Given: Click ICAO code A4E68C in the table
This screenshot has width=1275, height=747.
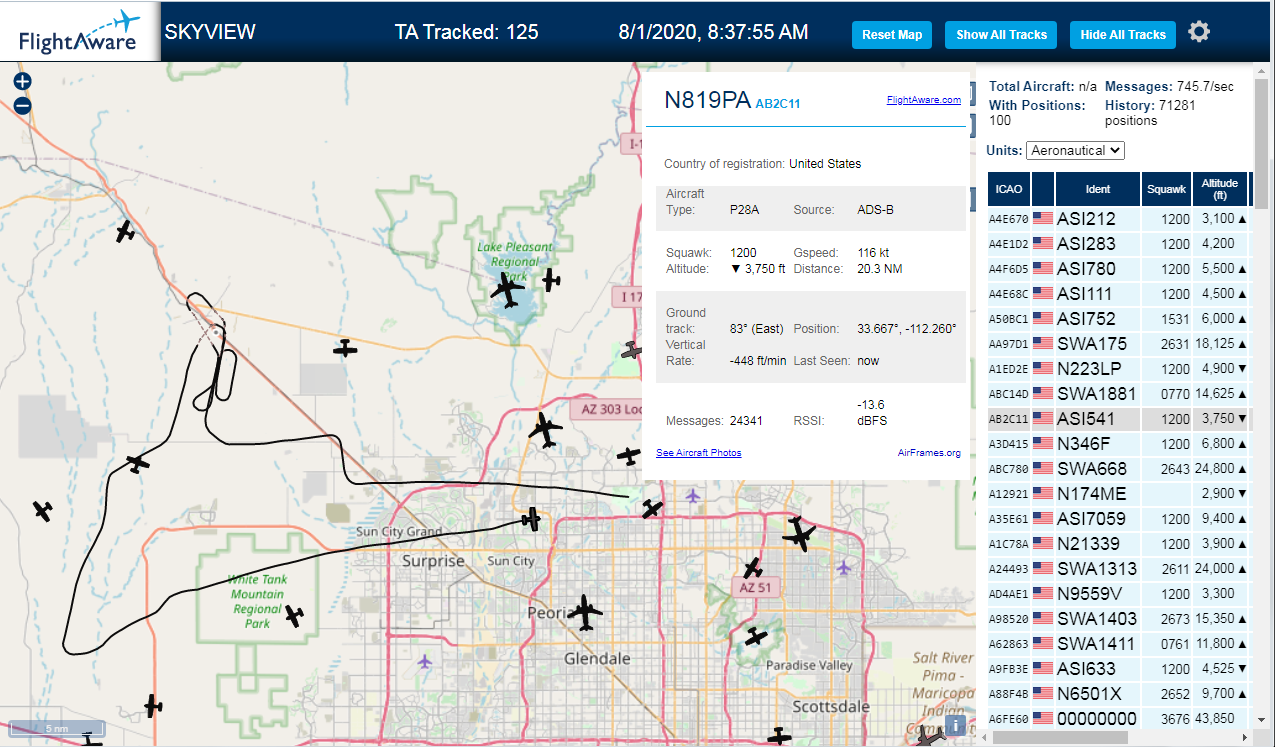Looking at the screenshot, I should pyautogui.click(x=1008, y=294).
